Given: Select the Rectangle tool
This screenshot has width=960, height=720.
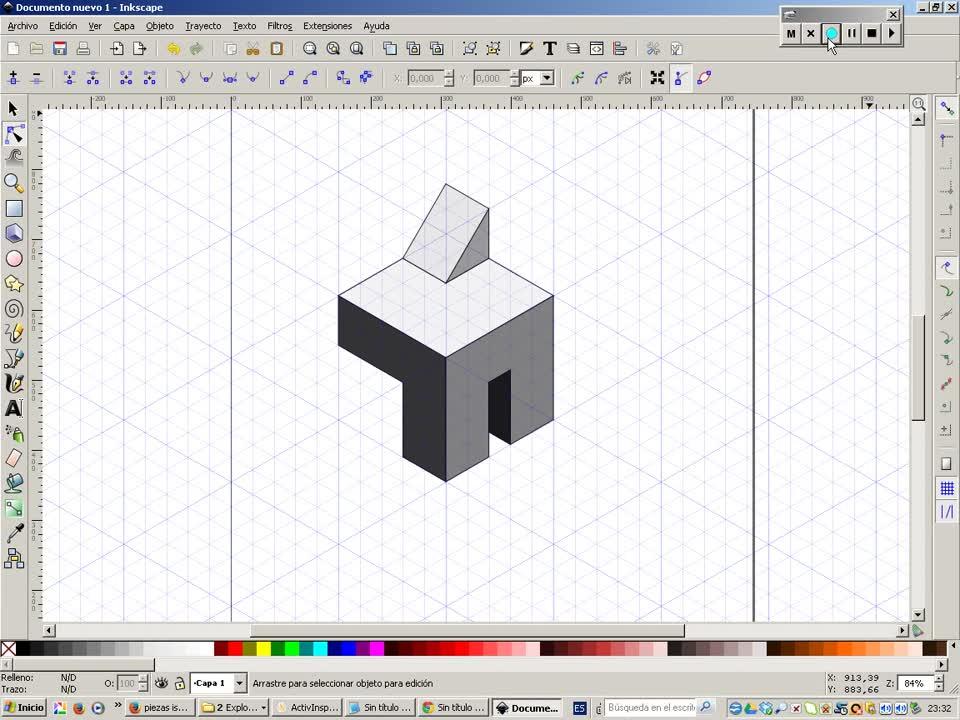Looking at the screenshot, I should (14, 208).
